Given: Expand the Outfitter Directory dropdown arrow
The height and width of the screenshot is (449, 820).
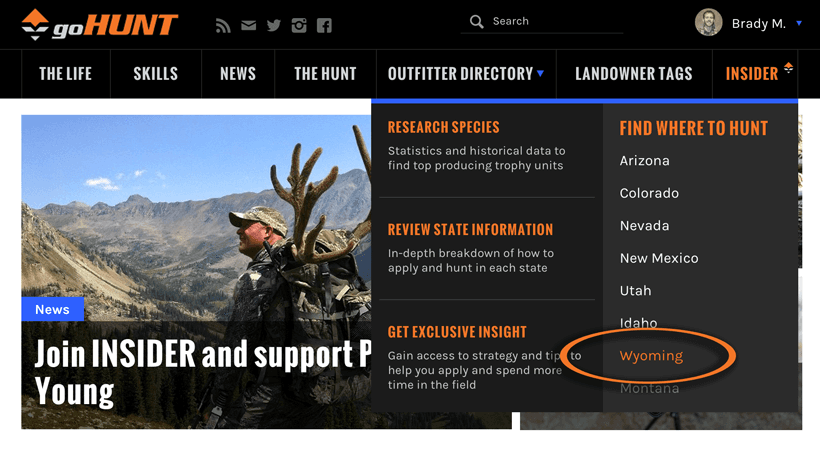Looking at the screenshot, I should [541, 73].
